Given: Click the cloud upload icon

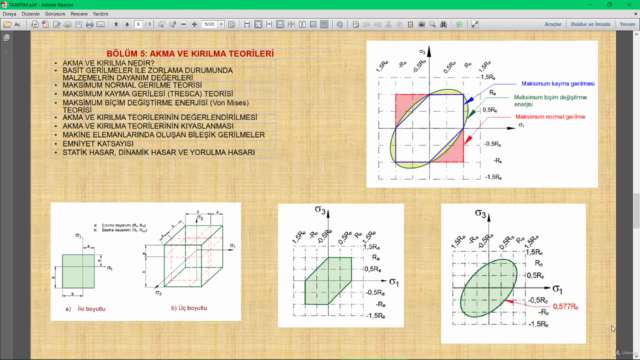Looking at the screenshot, I should 67,24.
